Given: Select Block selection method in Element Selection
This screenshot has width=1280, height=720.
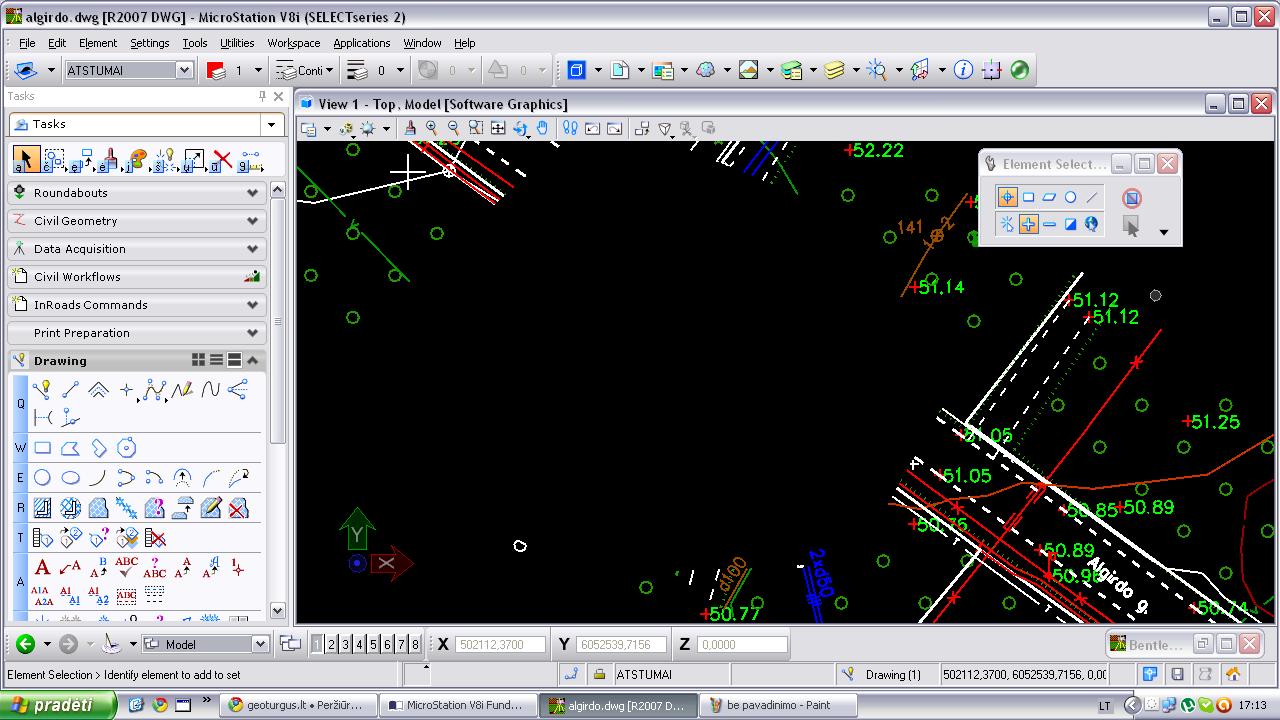Looking at the screenshot, I should 1028,197.
